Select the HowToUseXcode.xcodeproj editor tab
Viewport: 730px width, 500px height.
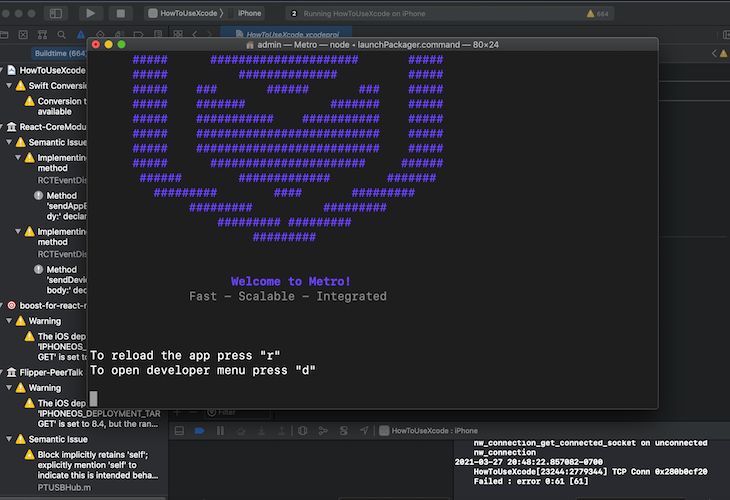click(287, 34)
